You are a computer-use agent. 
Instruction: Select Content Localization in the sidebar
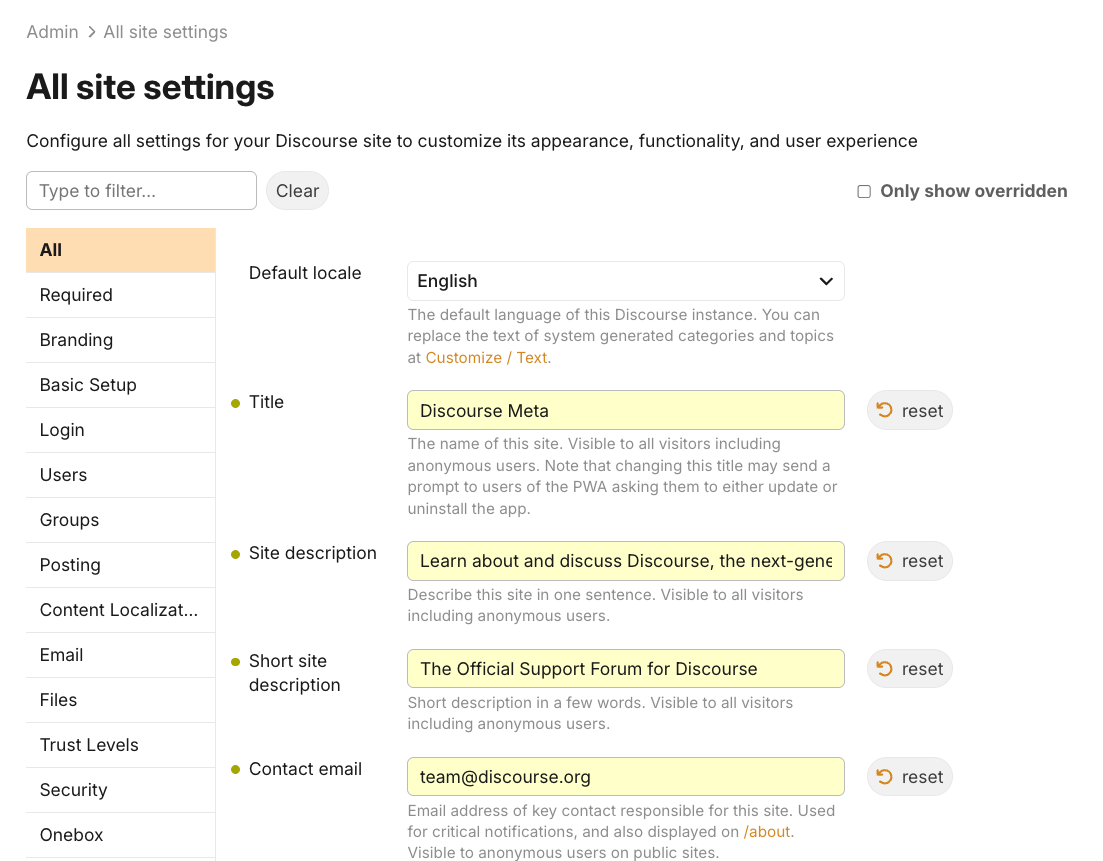click(118, 610)
